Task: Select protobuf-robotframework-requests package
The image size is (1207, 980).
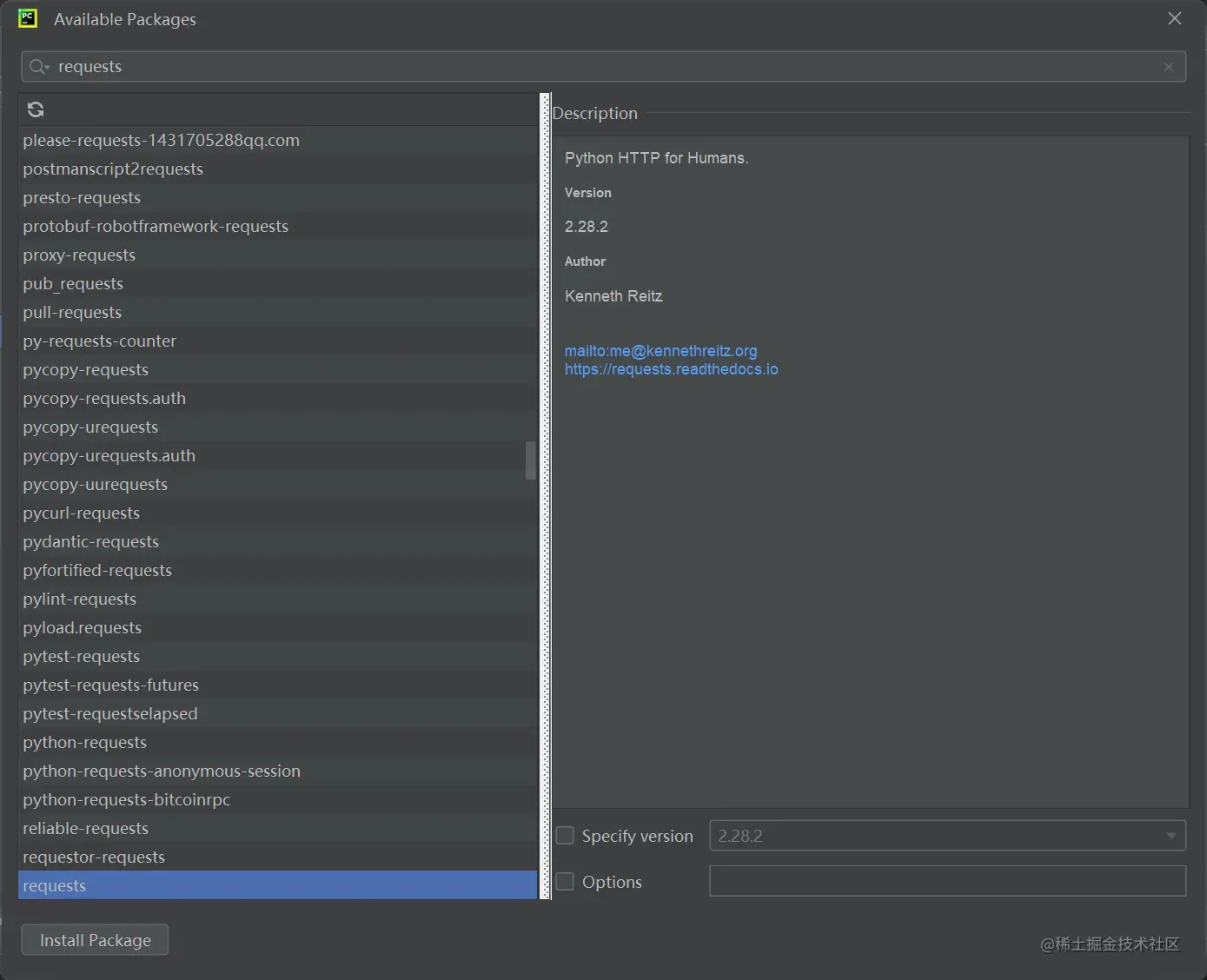Action: click(x=278, y=226)
